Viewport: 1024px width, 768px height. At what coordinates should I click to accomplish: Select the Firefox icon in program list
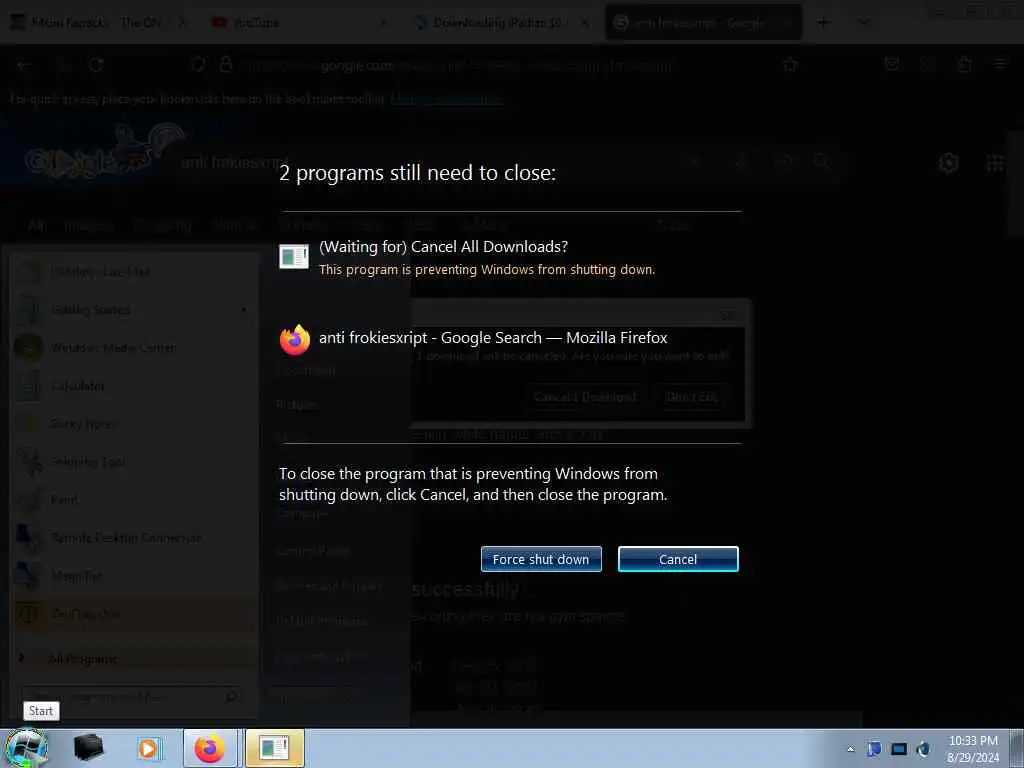tap(295, 340)
